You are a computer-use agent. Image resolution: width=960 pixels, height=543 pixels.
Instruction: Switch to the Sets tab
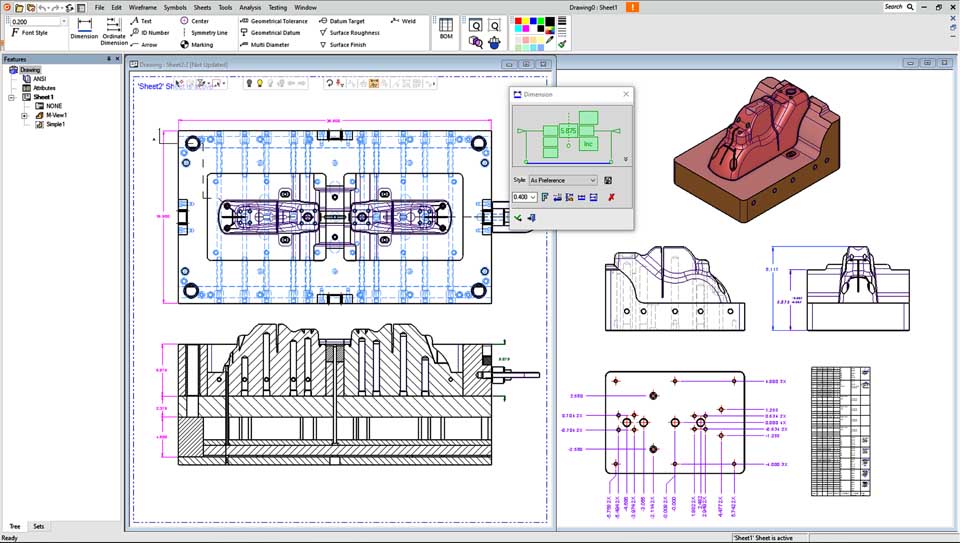(39, 526)
